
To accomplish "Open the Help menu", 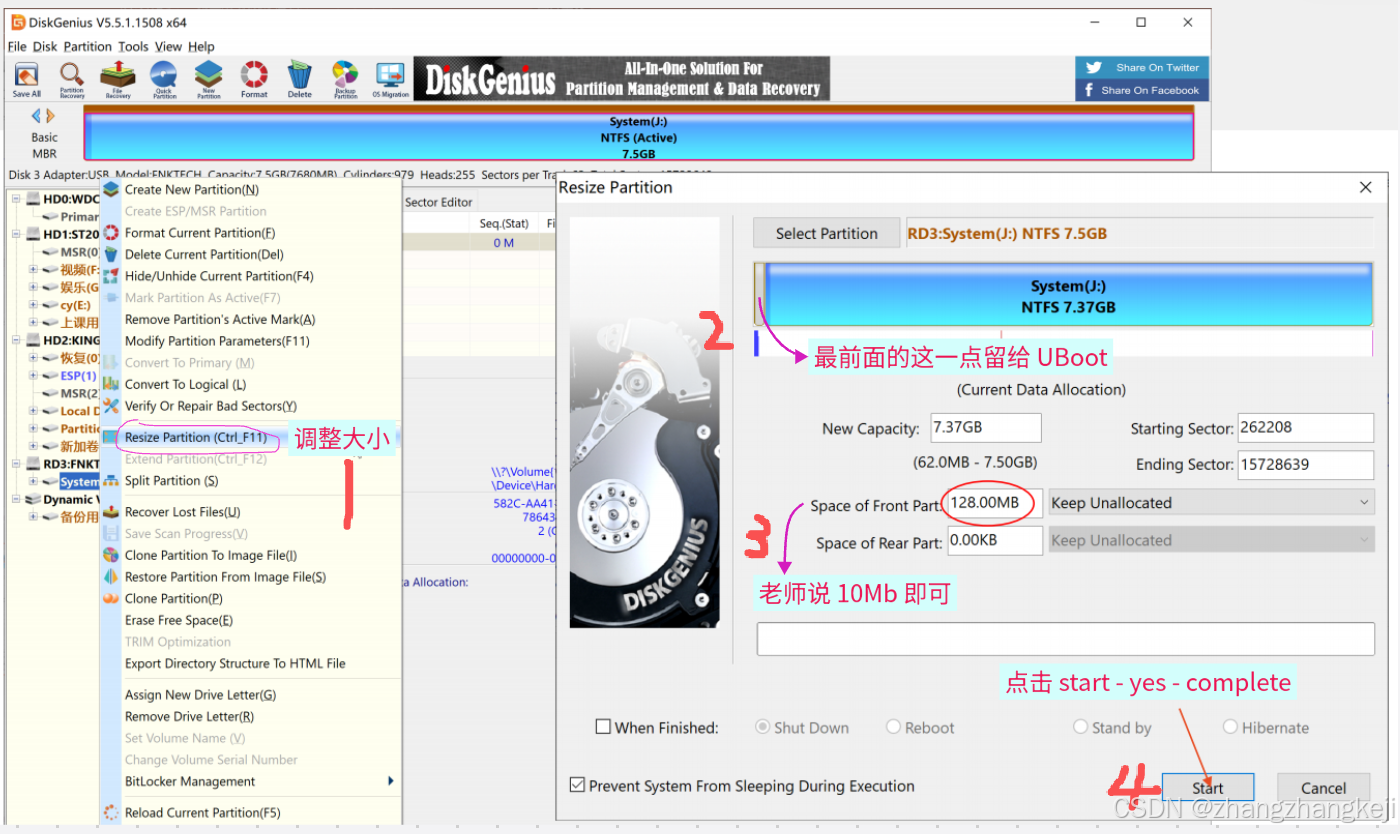I will pyautogui.click(x=201, y=46).
